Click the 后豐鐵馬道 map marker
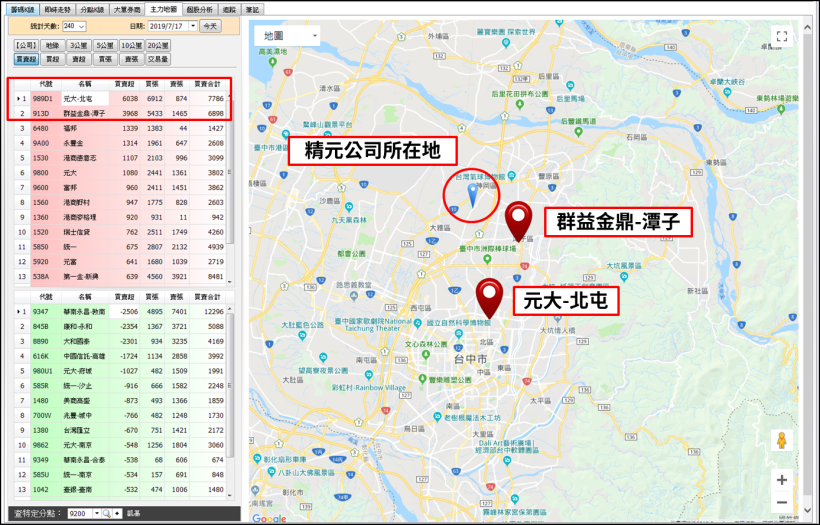 click(578, 131)
